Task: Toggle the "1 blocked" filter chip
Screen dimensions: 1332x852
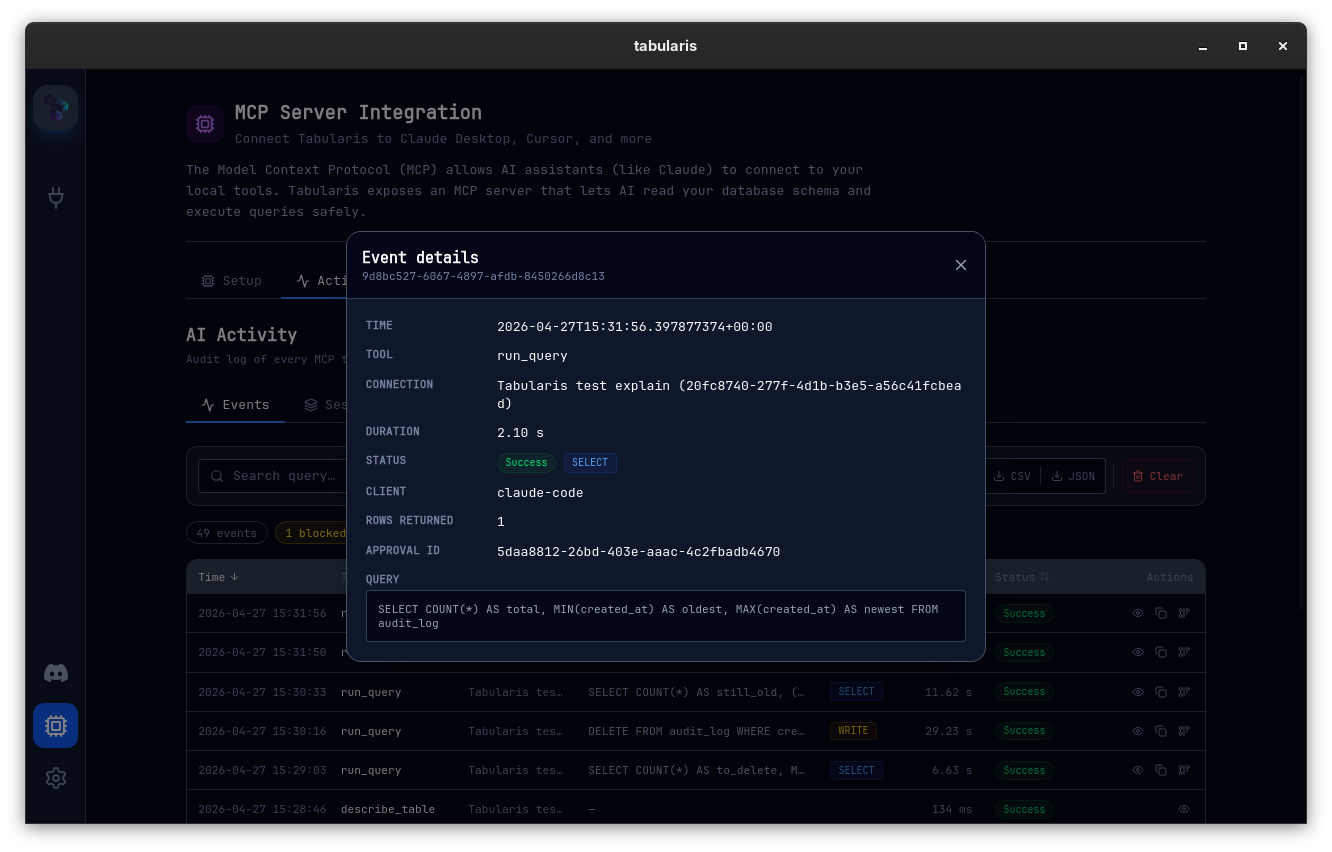Action: (312, 533)
